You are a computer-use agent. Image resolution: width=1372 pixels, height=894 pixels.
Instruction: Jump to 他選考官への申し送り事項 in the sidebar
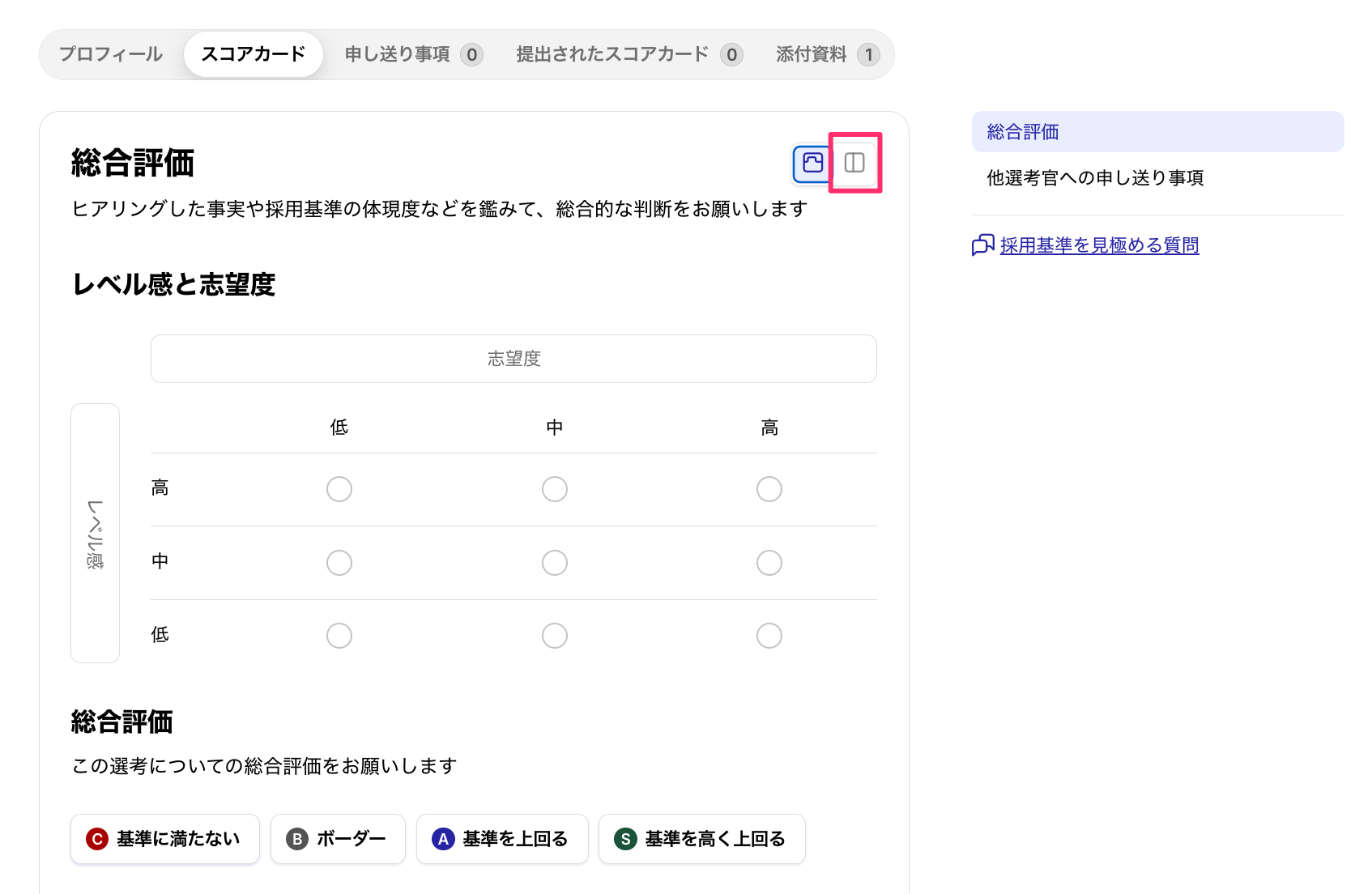tap(1095, 178)
